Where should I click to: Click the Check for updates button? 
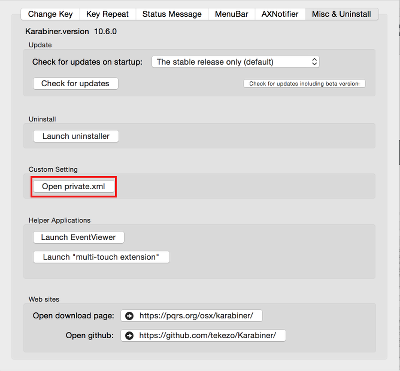76,83
